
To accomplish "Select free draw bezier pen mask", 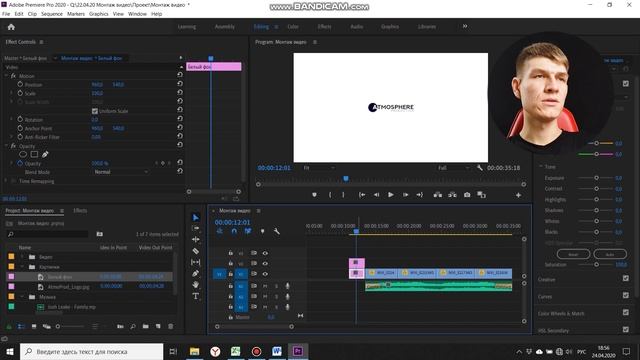I will (45, 154).
